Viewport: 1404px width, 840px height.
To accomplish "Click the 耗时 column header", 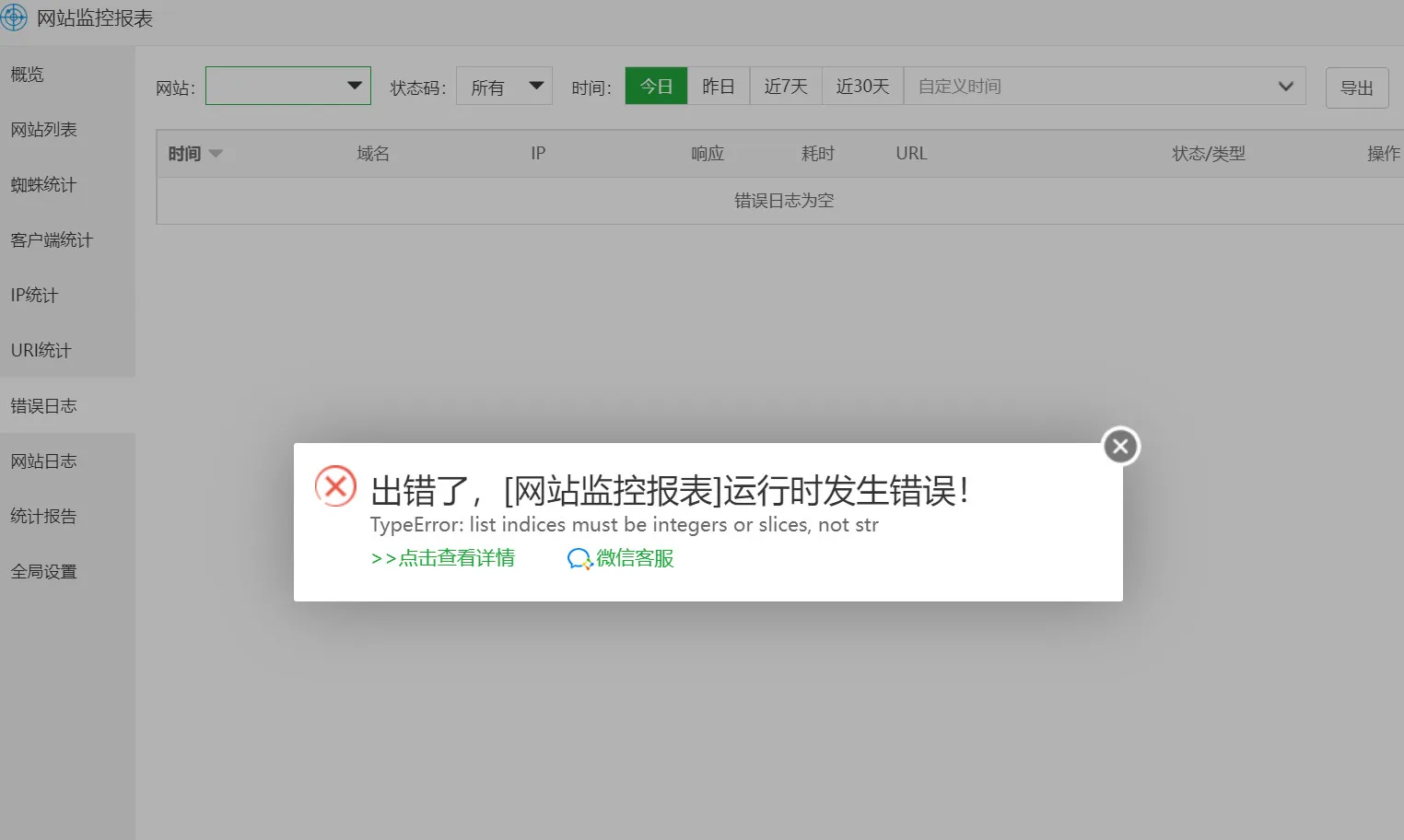I will 818,154.
